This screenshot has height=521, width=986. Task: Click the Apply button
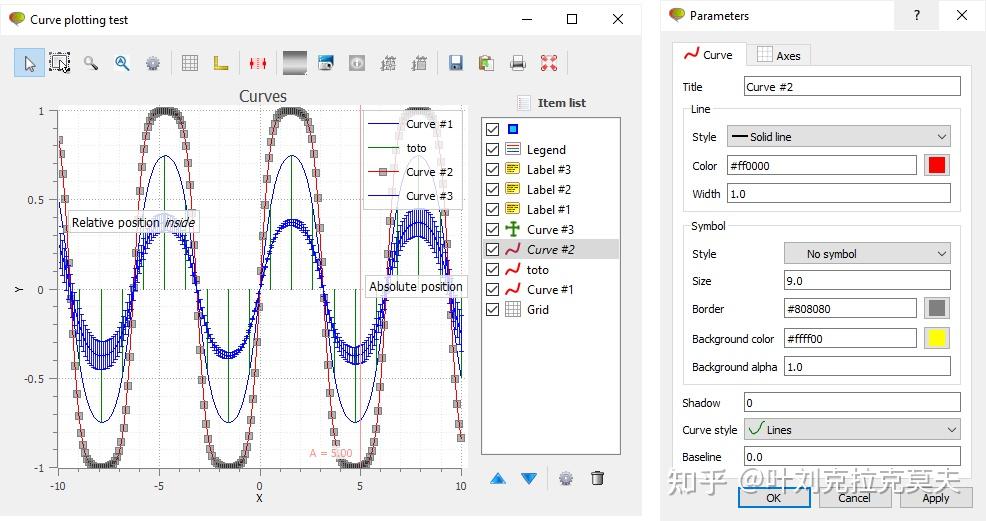(936, 497)
